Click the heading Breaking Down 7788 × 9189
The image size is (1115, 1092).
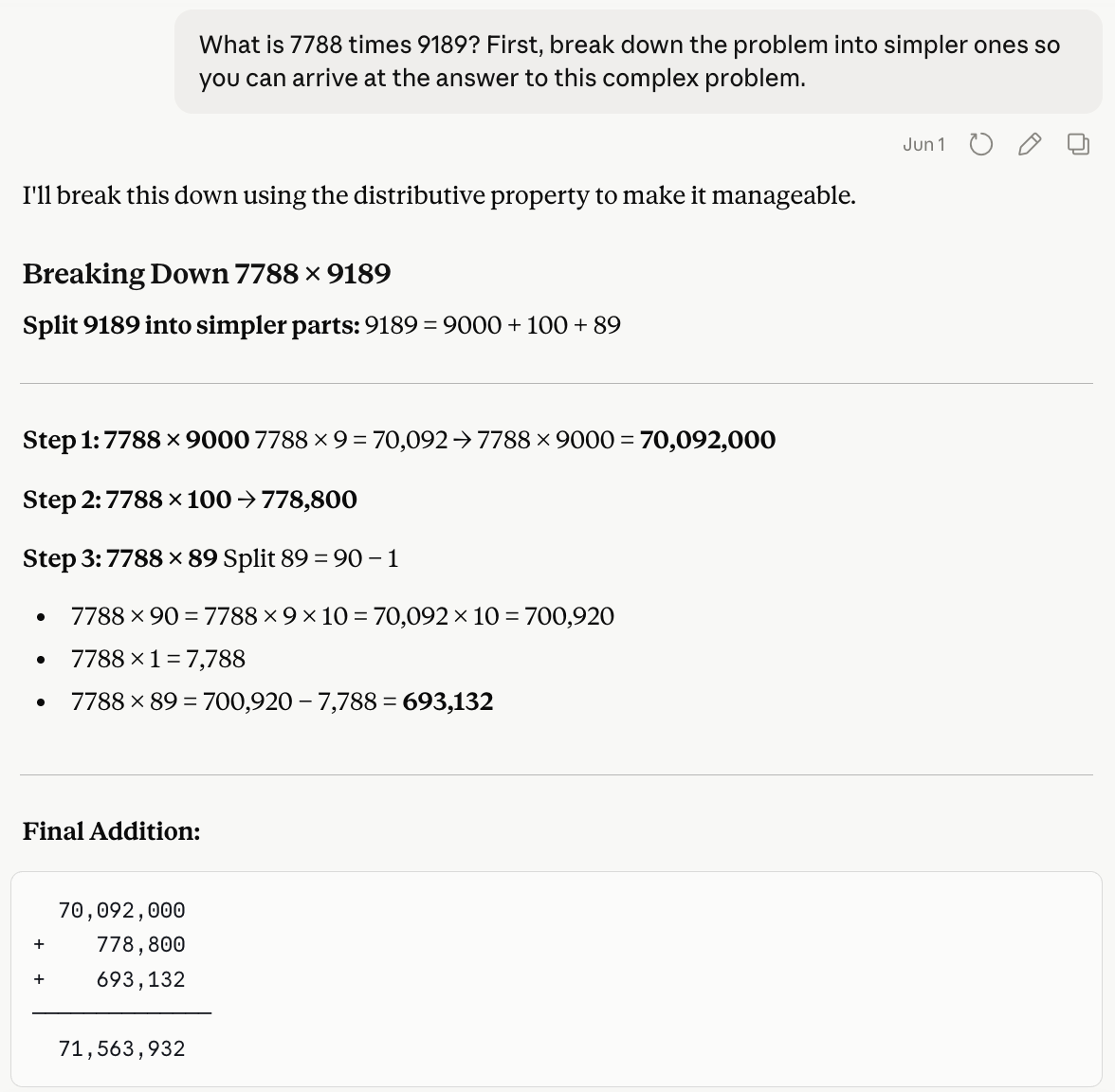(207, 274)
